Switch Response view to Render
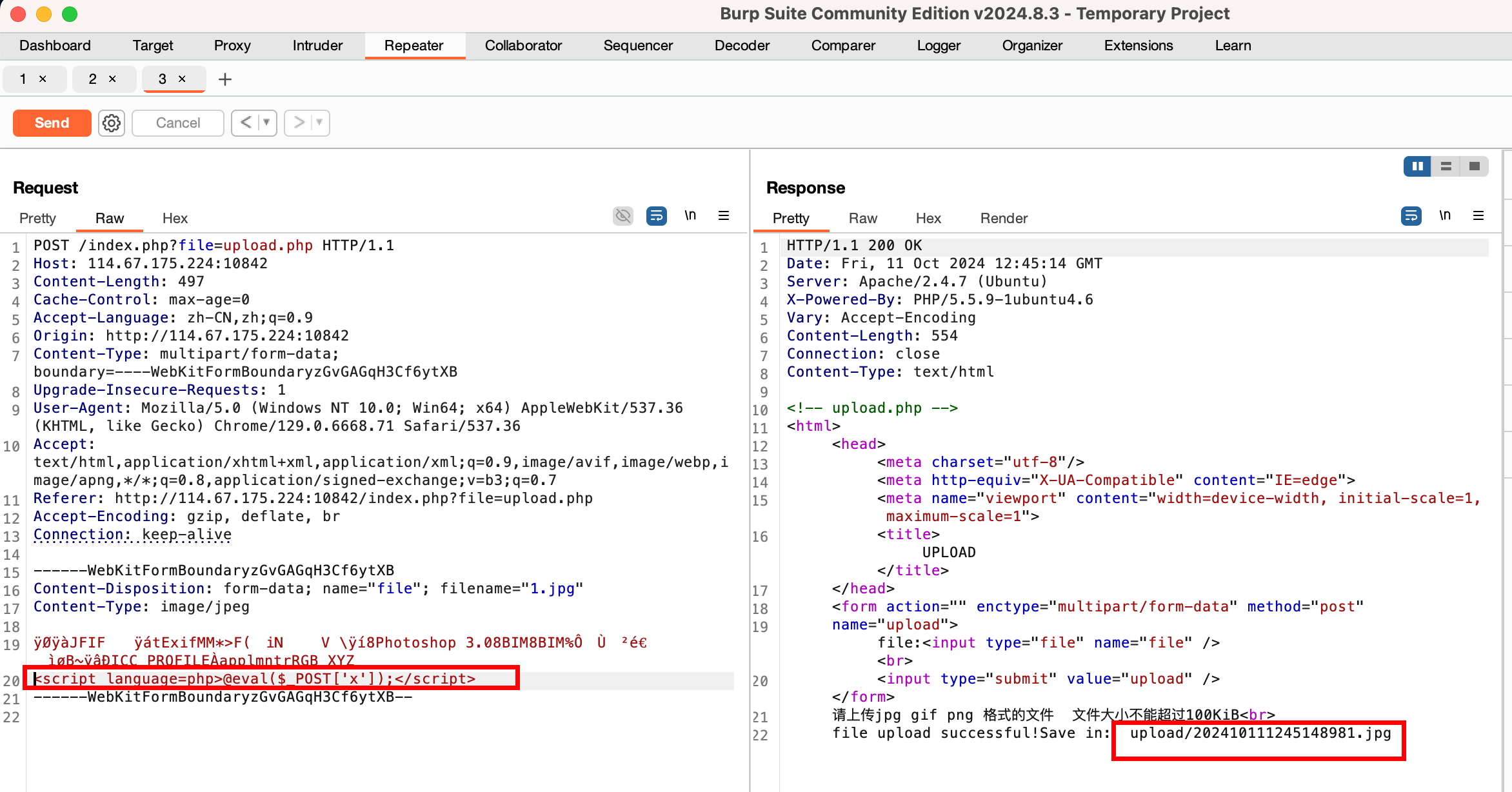The height and width of the screenshot is (792, 1512). coord(1004,218)
